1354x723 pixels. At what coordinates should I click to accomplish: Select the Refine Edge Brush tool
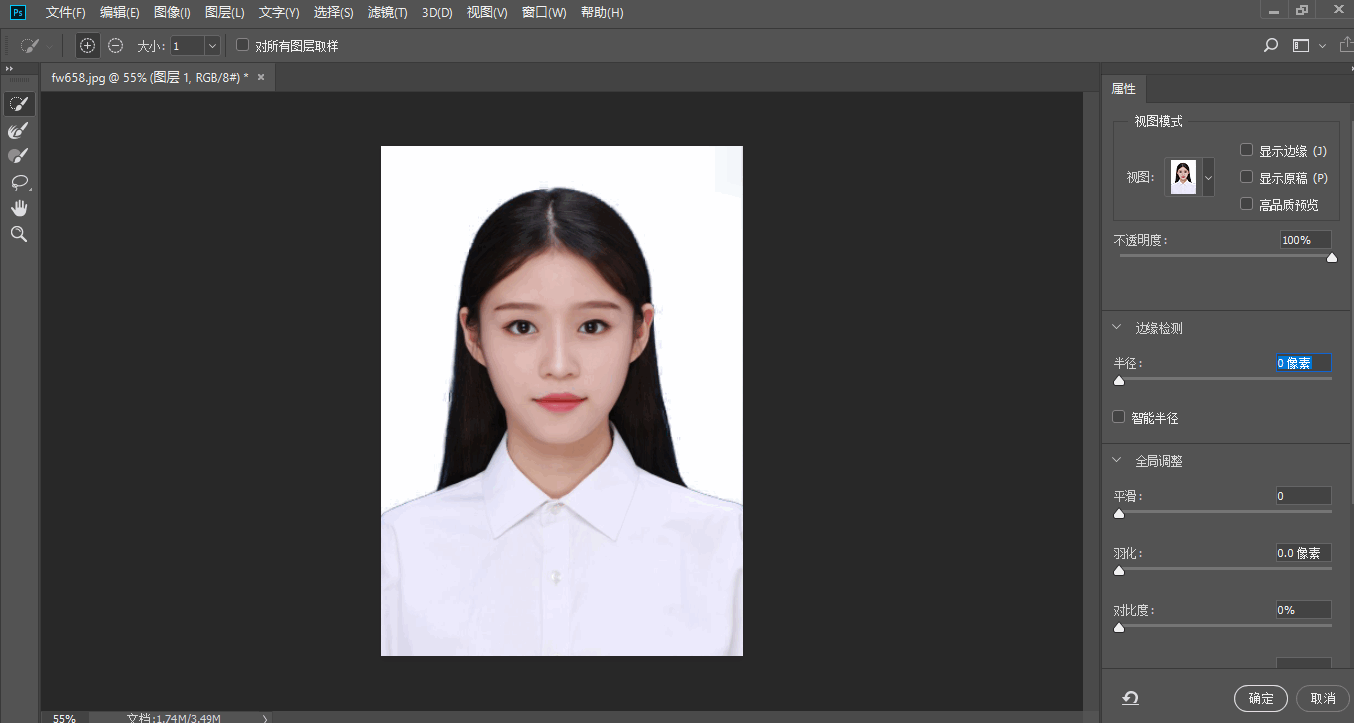click(19, 130)
